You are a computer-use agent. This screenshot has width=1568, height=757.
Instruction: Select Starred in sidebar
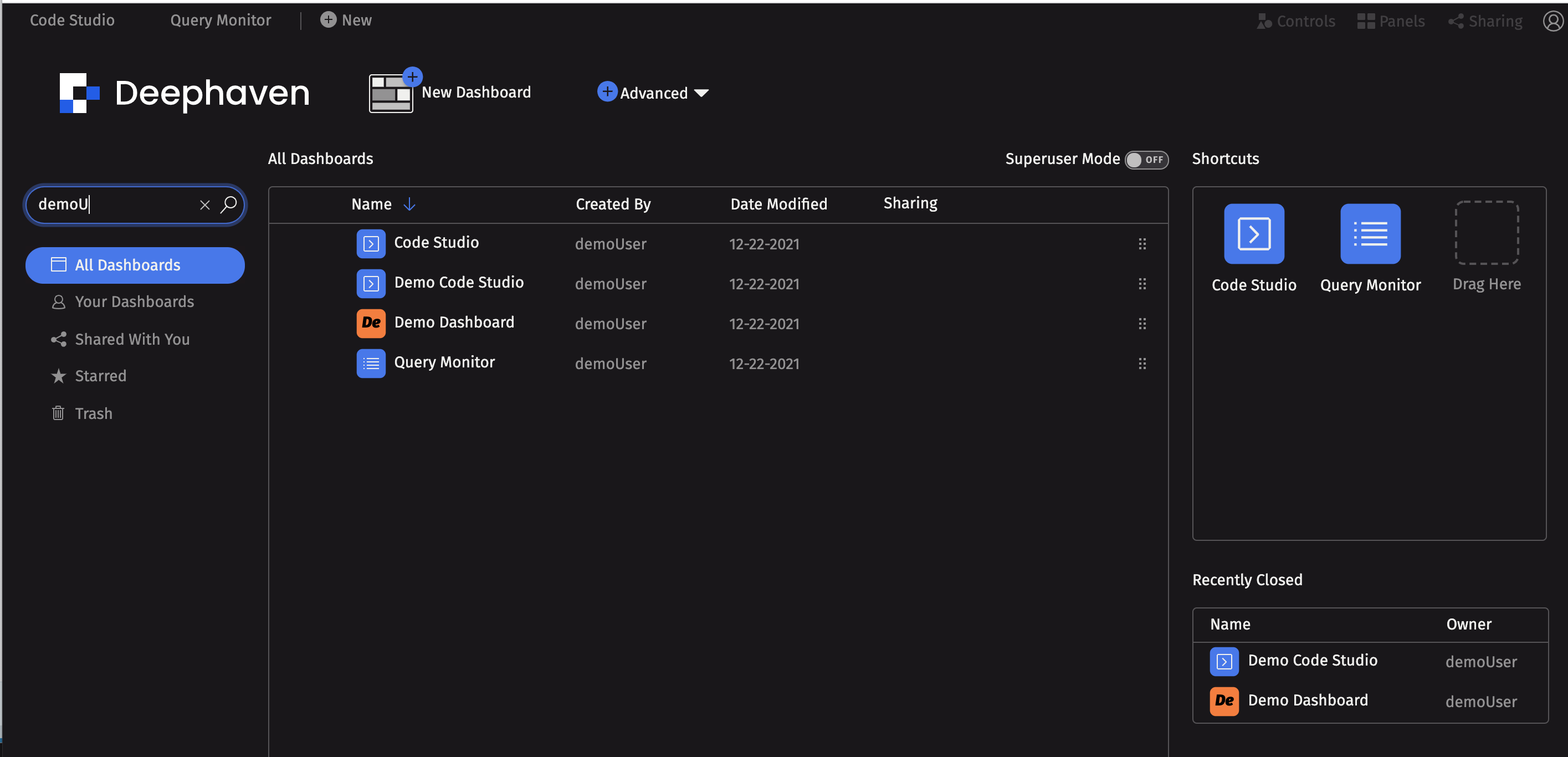89,376
